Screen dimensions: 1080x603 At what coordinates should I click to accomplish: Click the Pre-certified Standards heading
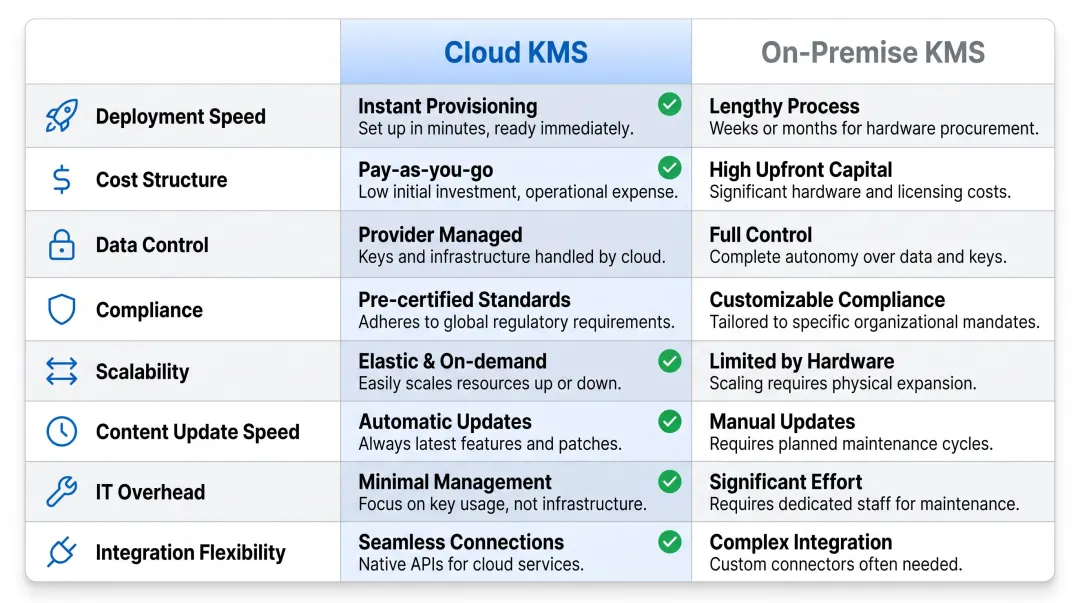click(464, 300)
